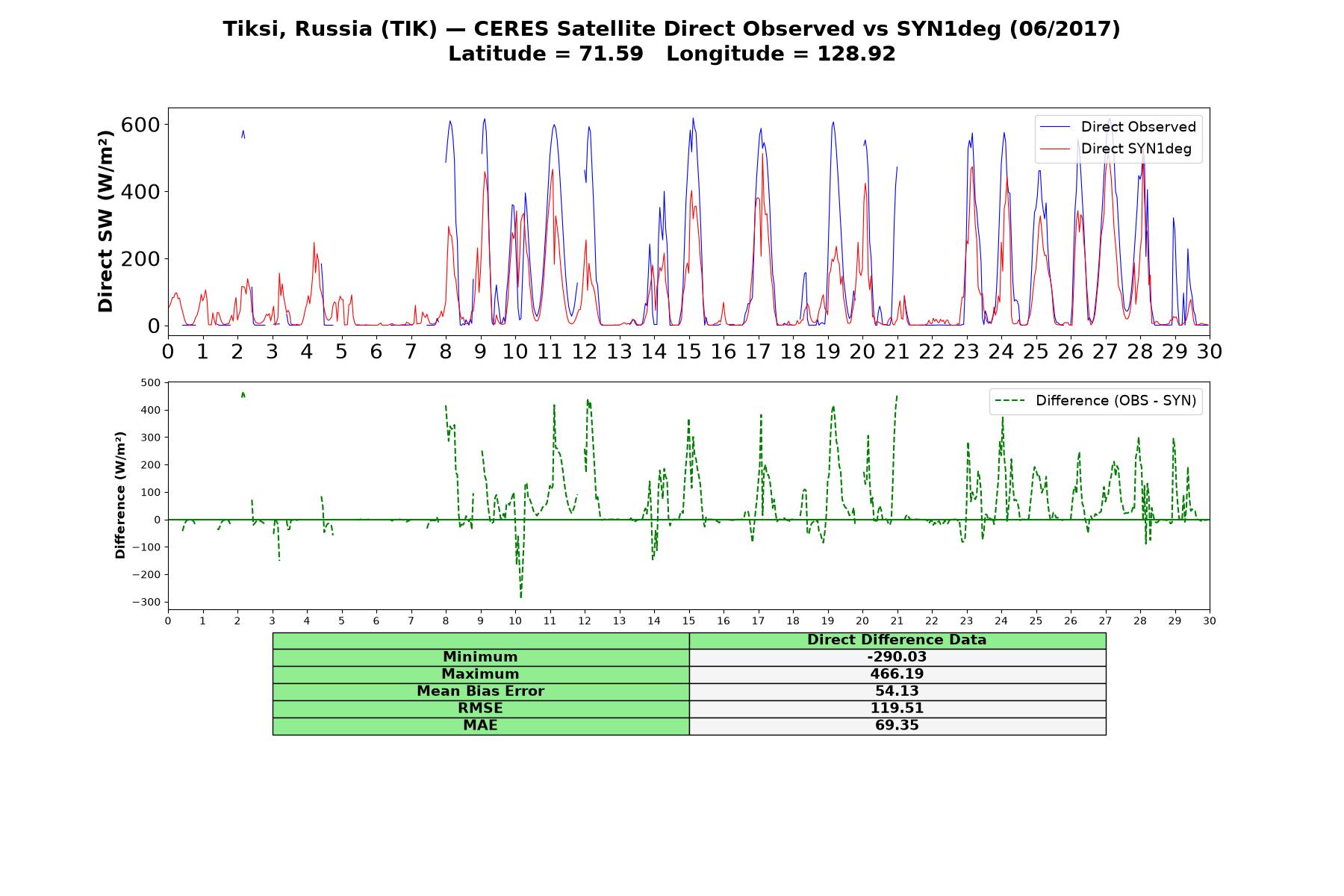The width and height of the screenshot is (1344, 896).
Task: Click the Difference (OBS - SYN) legend label
Action: 1116,401
